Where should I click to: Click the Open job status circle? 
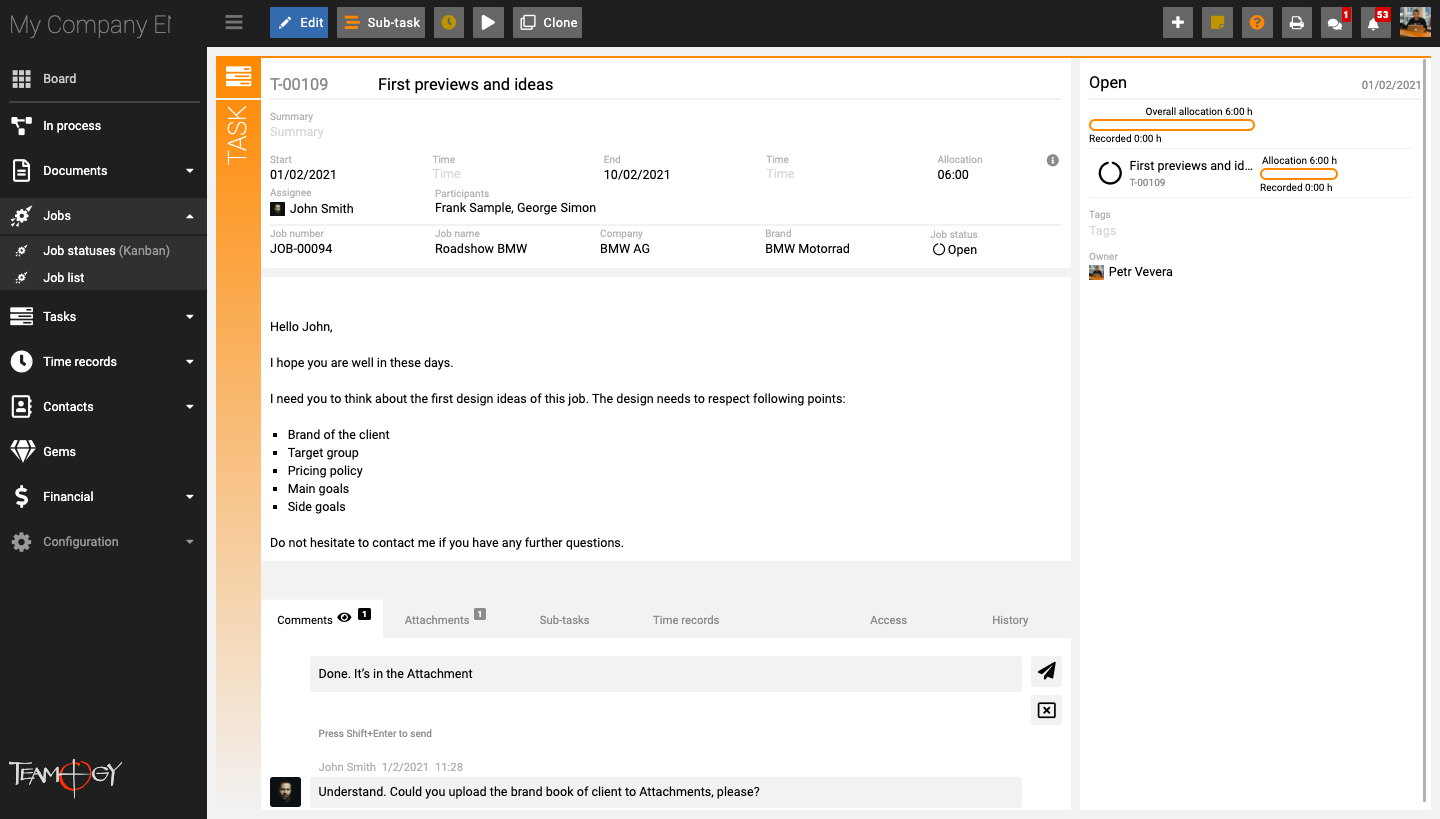[x=939, y=250]
